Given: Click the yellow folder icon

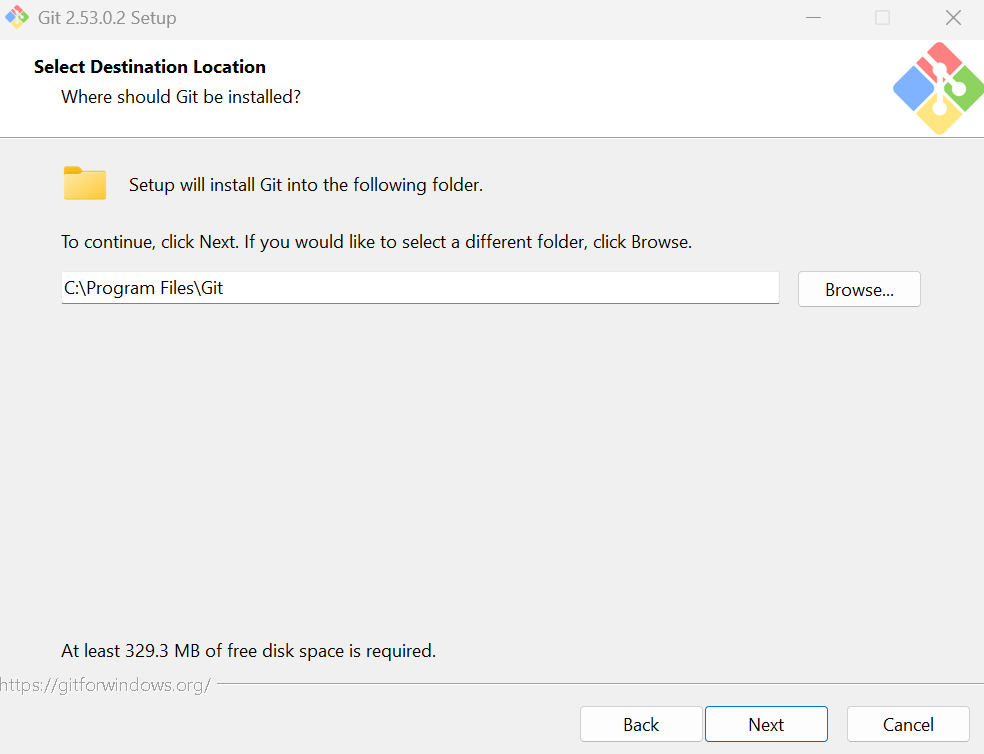Looking at the screenshot, I should pyautogui.click(x=84, y=184).
